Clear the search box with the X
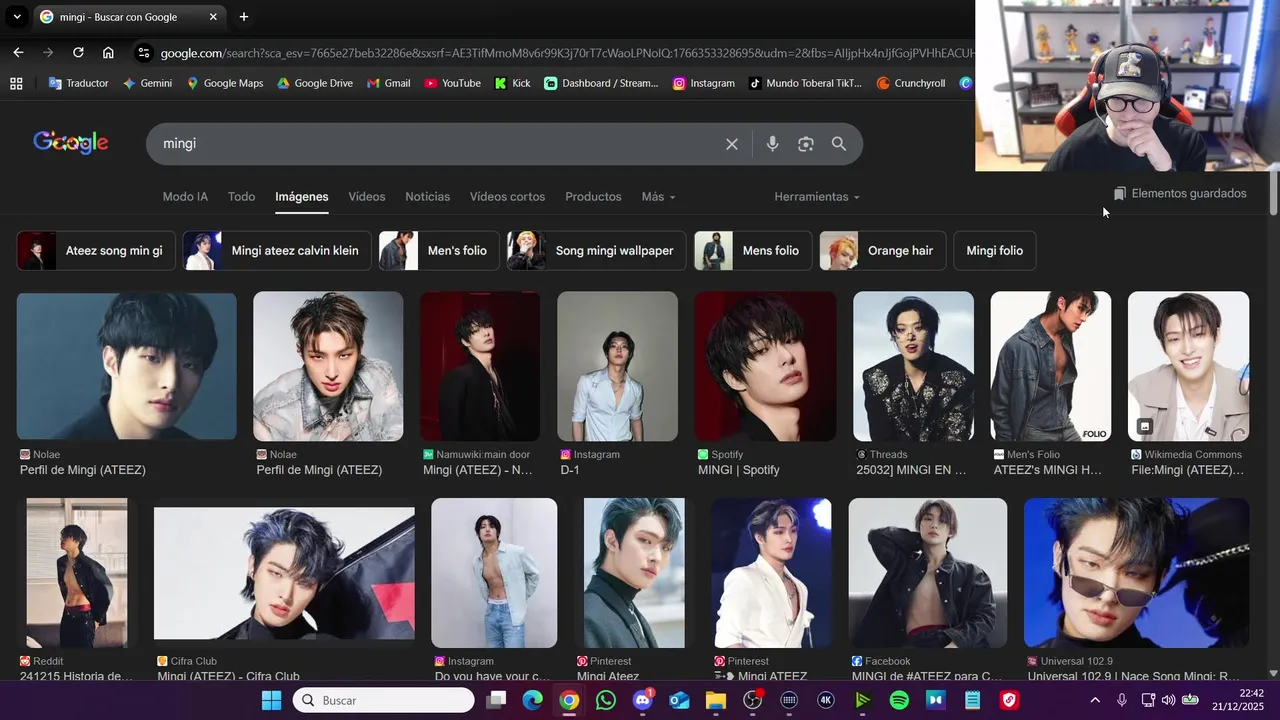The height and width of the screenshot is (720, 1280). (732, 144)
